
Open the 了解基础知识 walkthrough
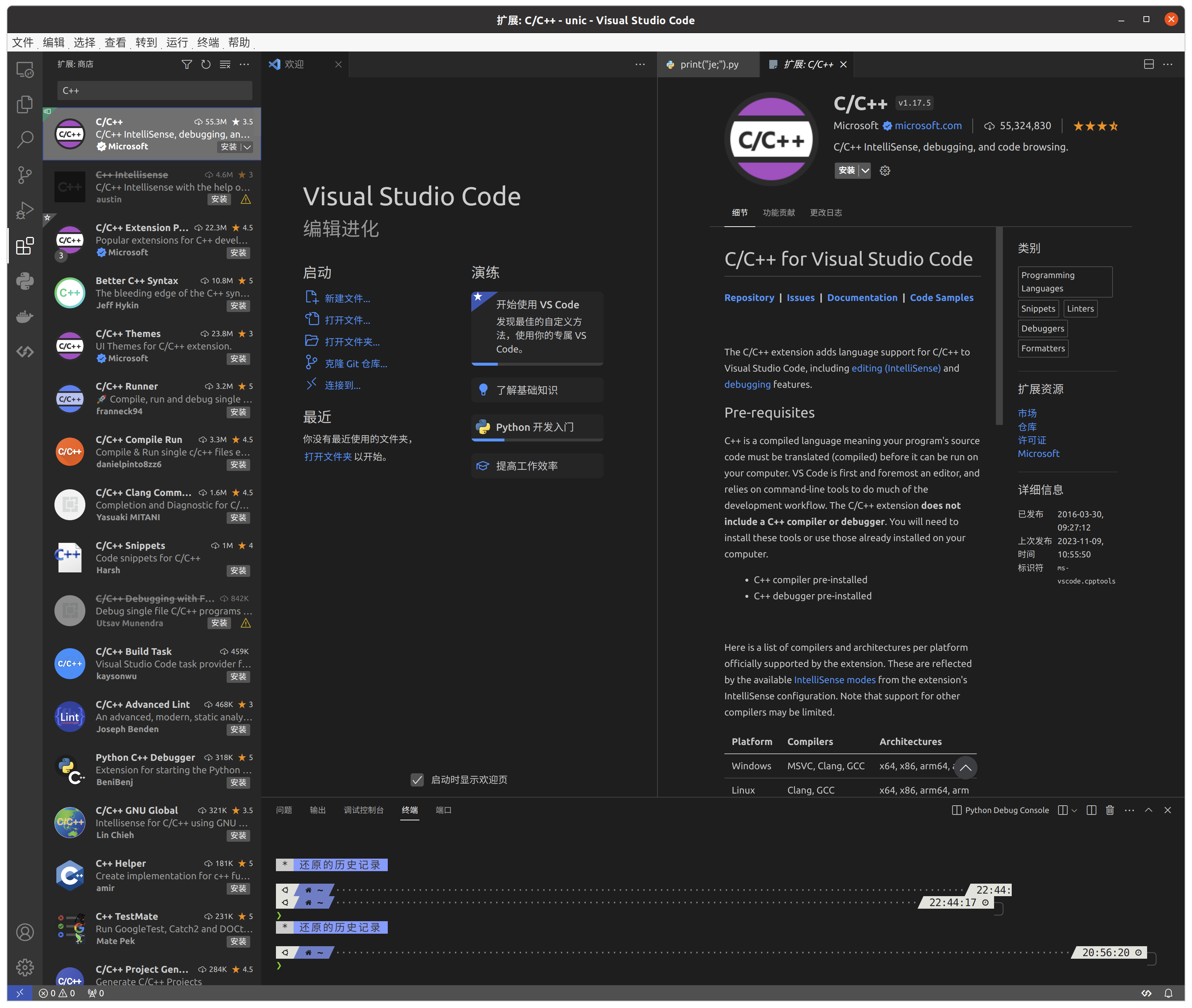coord(537,390)
